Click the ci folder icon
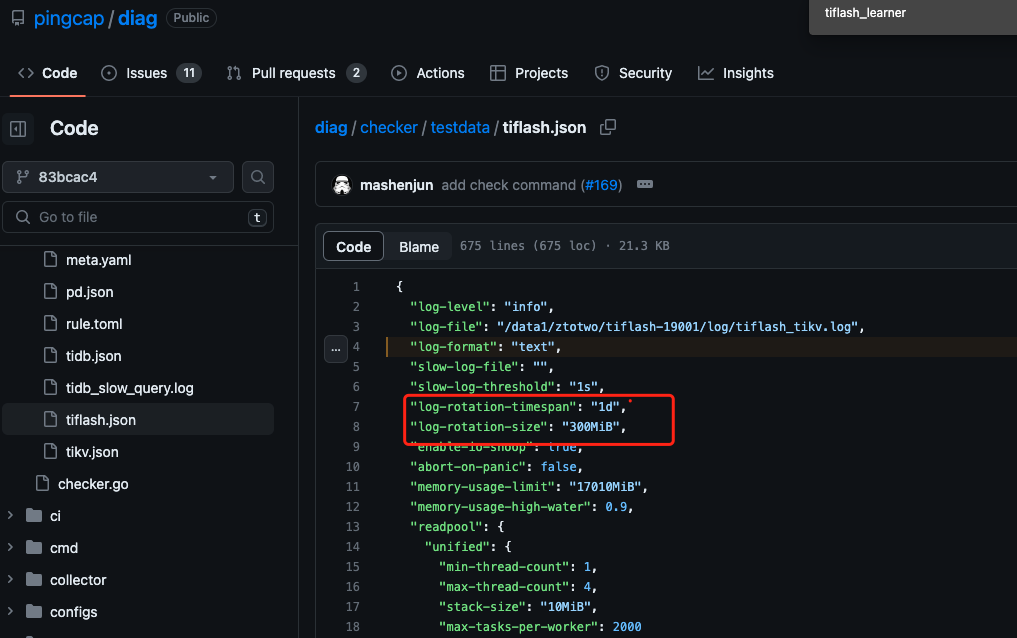Screen dimensions: 1017x638 [34, 515]
